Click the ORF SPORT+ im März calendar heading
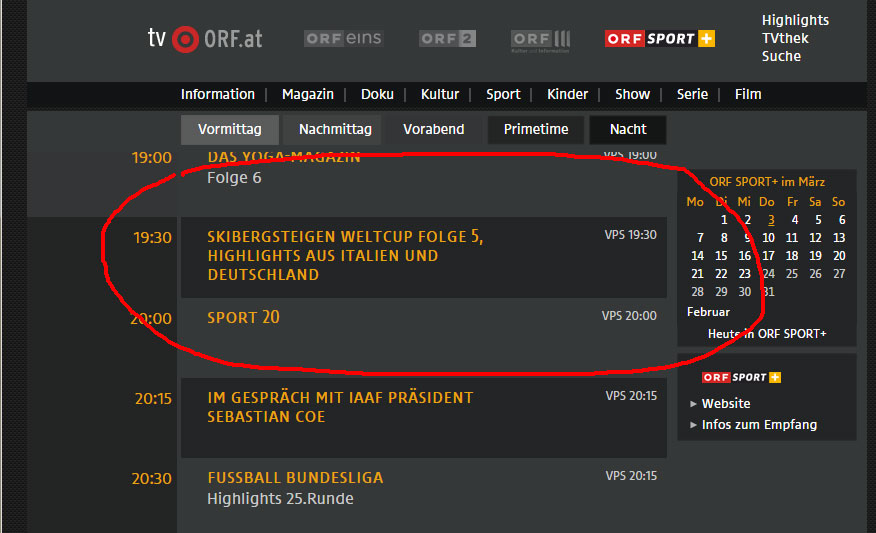Screen dimensions: 876x533 (x=766, y=182)
